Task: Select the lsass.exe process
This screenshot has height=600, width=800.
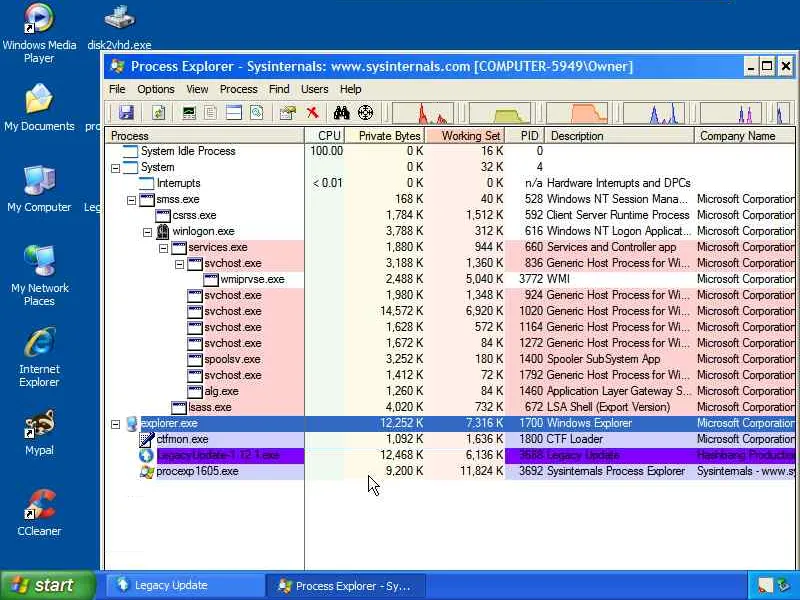Action: click(449, 408)
